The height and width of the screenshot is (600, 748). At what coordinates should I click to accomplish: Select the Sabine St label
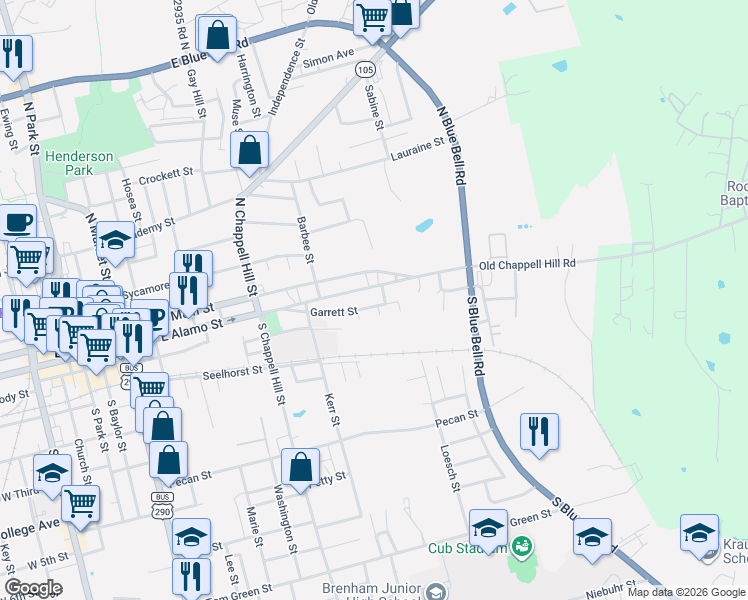coord(374,108)
